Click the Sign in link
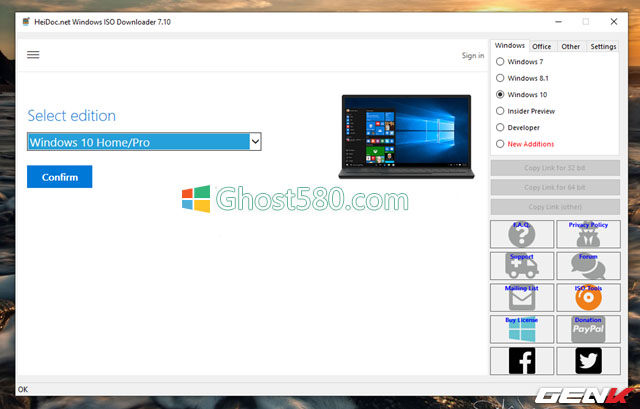 click(x=473, y=56)
